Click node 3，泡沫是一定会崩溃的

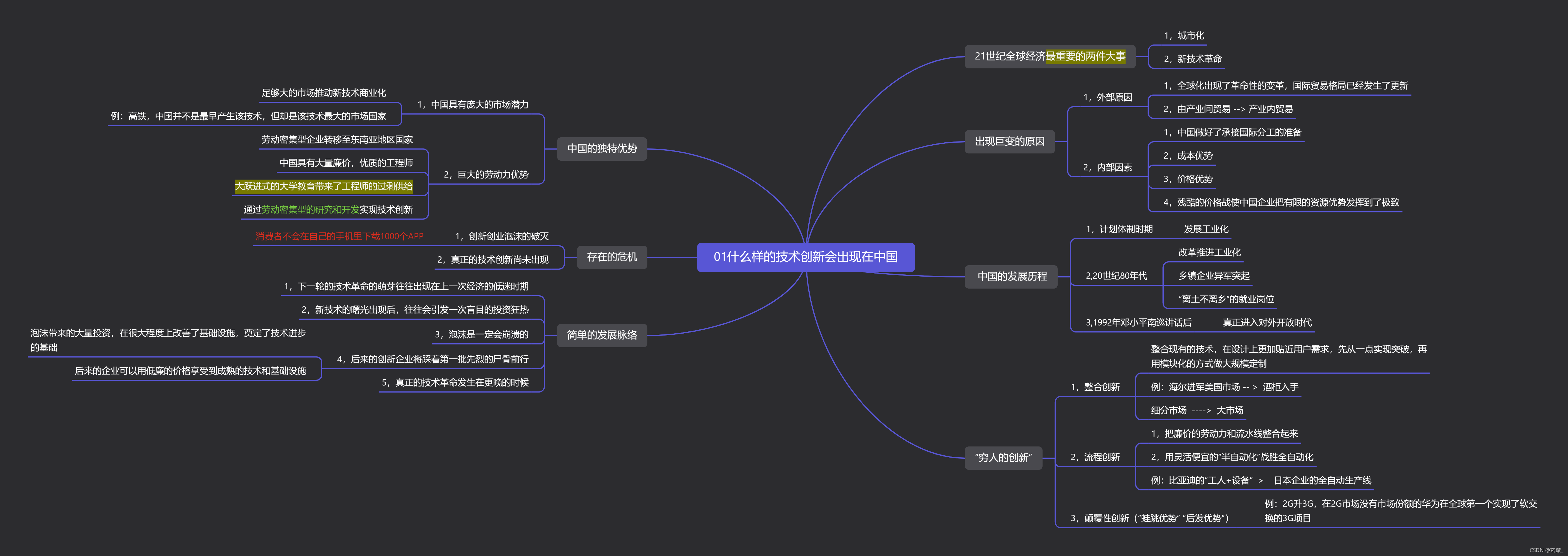[481, 334]
